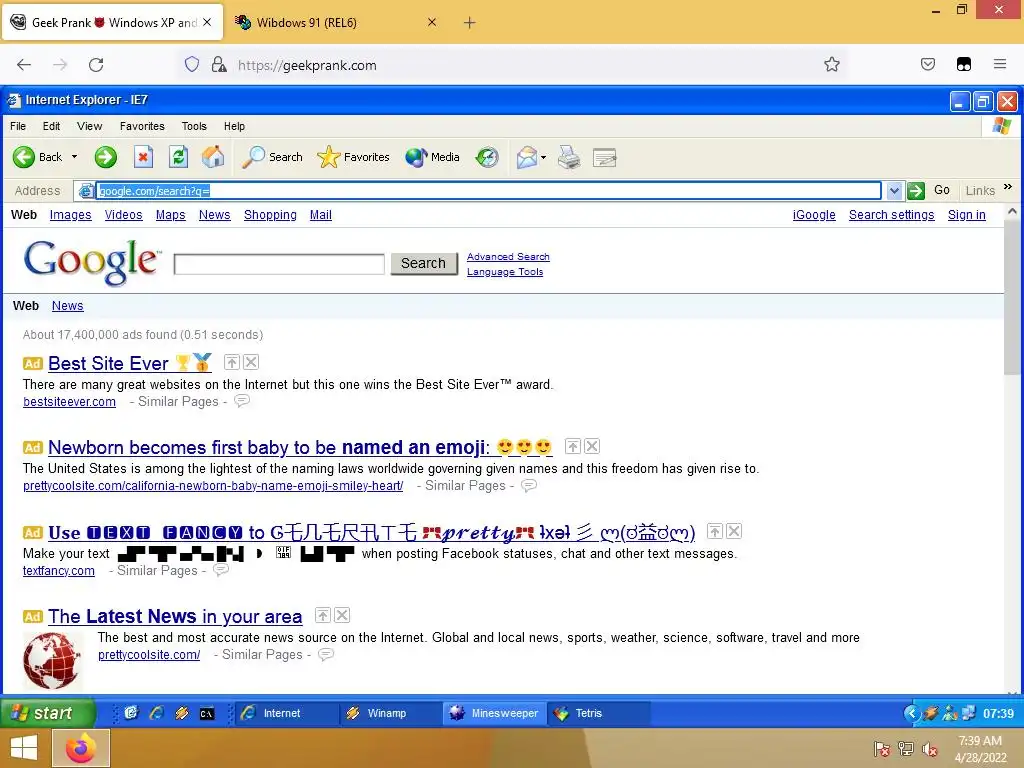Click the Windows Start logo
1024x768 pixels.
pos(24,748)
